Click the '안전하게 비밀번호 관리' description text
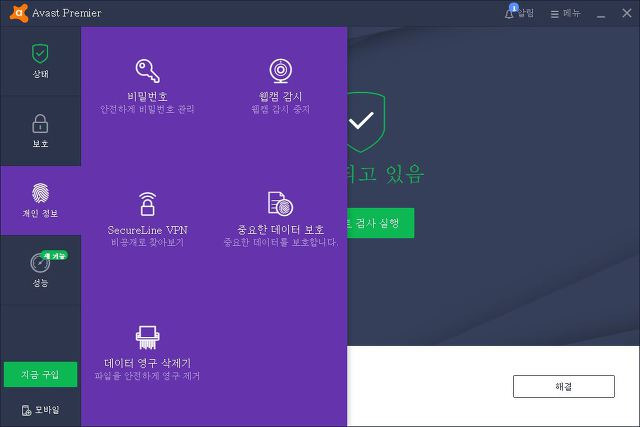Viewport: 640px width, 427px height. pos(147,109)
